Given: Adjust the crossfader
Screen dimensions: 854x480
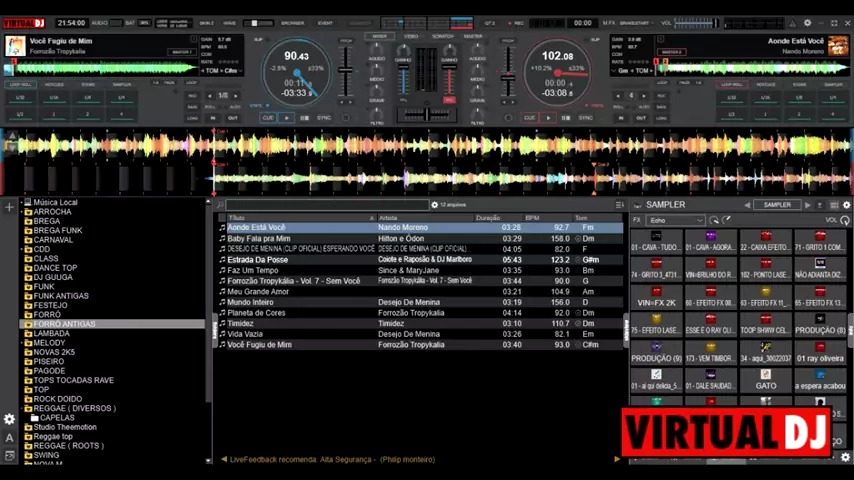Looking at the screenshot, I should (426, 114).
